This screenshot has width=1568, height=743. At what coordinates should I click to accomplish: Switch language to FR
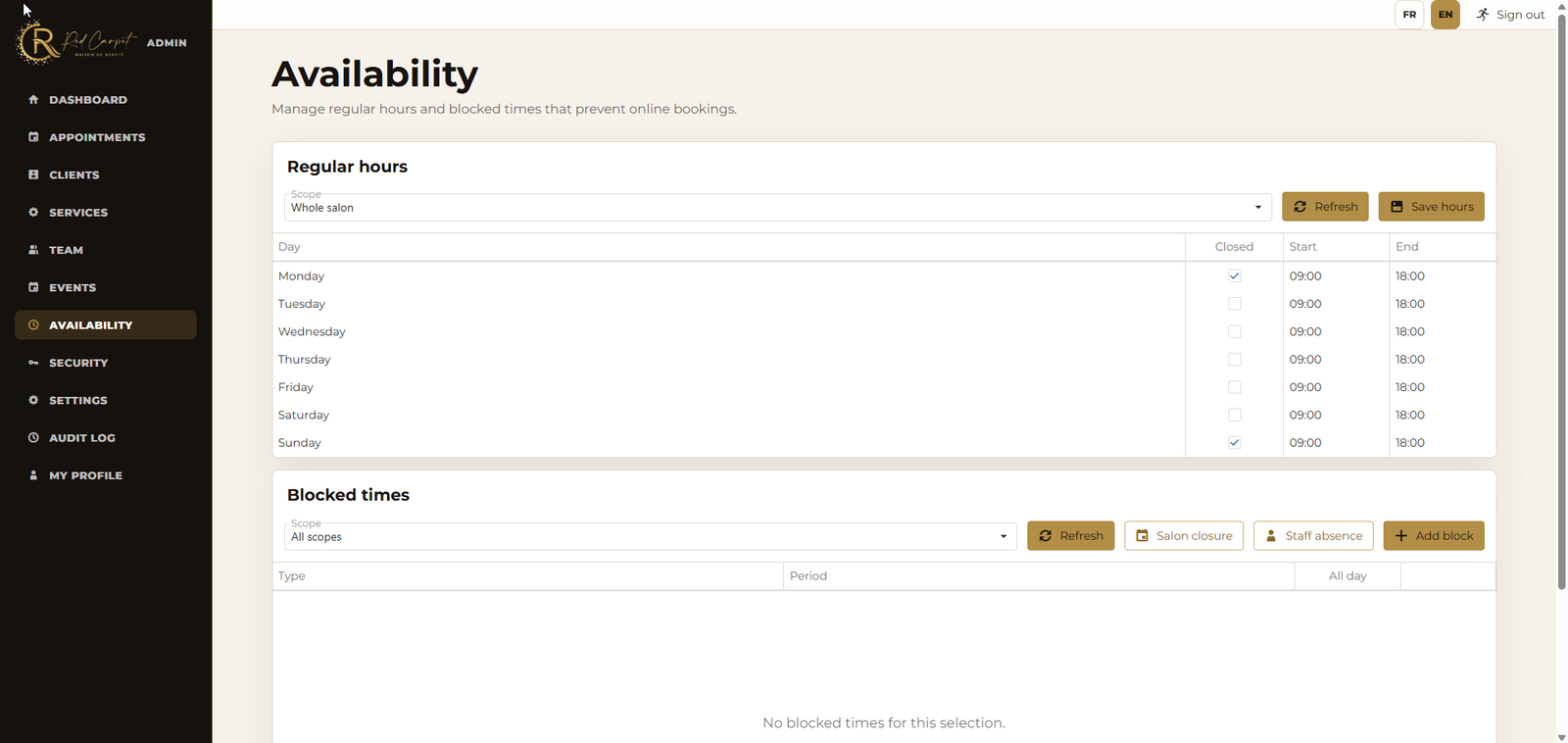[x=1409, y=15]
